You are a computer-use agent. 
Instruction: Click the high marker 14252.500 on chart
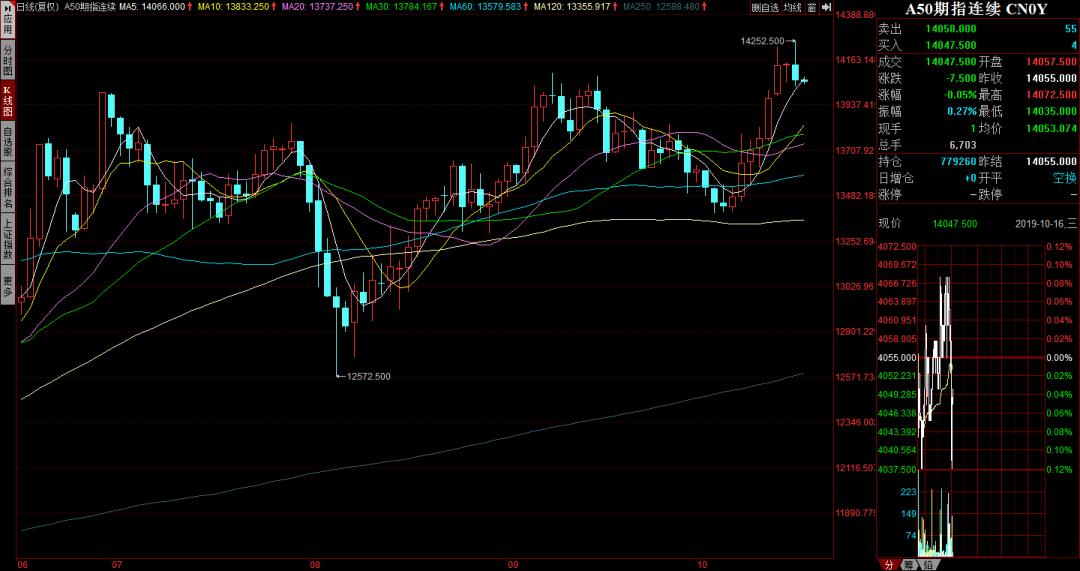click(762, 41)
